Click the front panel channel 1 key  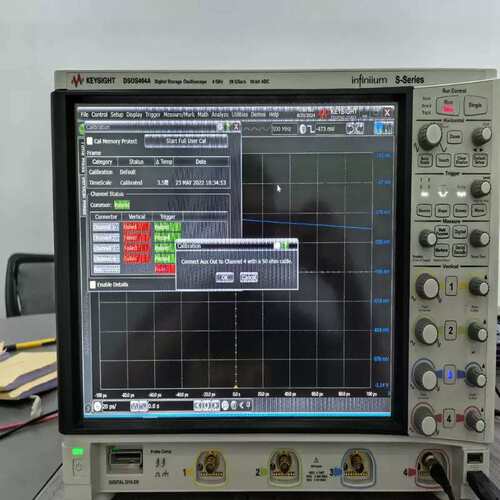coord(451,286)
